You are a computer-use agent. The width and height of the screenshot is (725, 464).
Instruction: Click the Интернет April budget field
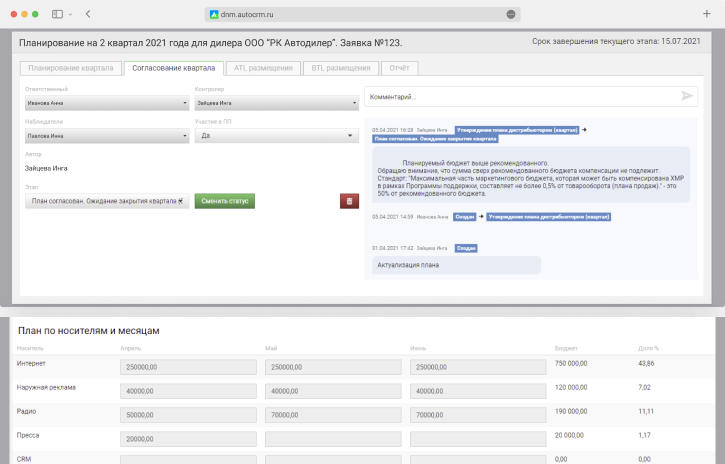coord(186,367)
